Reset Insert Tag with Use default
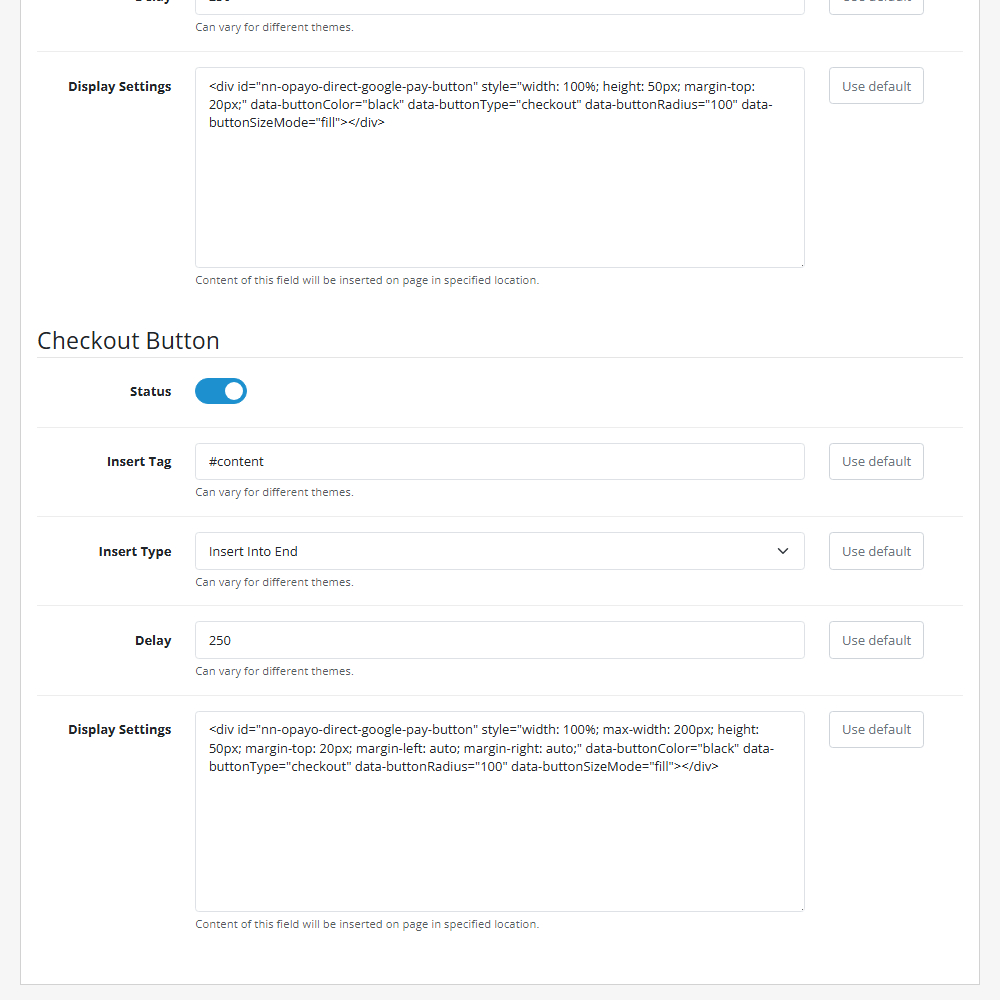 point(876,462)
